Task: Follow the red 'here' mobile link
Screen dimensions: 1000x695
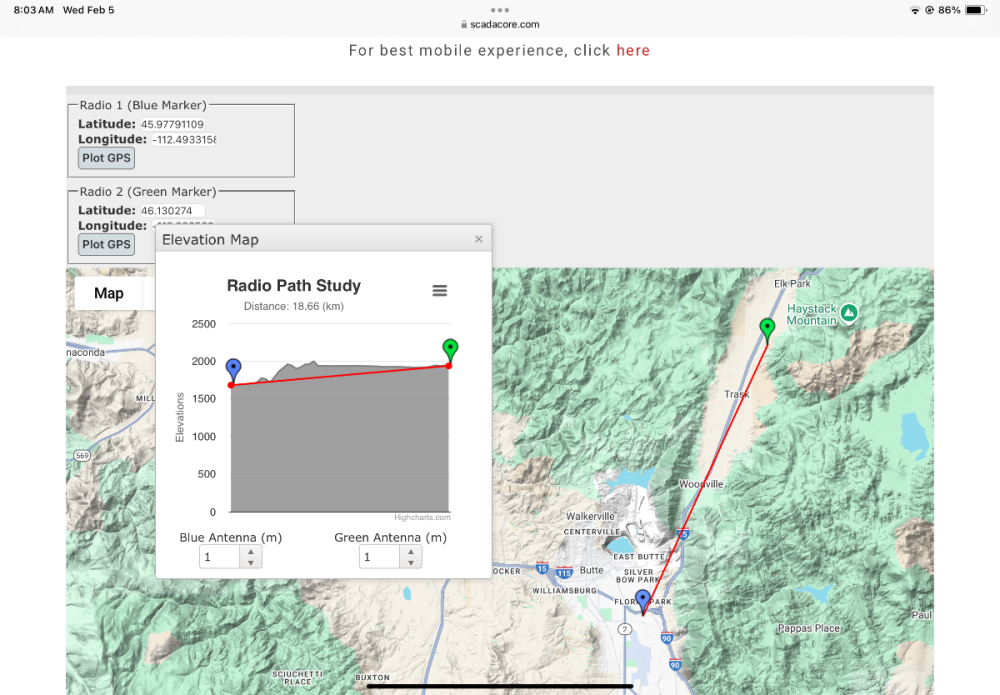Action: pyautogui.click(x=633, y=50)
